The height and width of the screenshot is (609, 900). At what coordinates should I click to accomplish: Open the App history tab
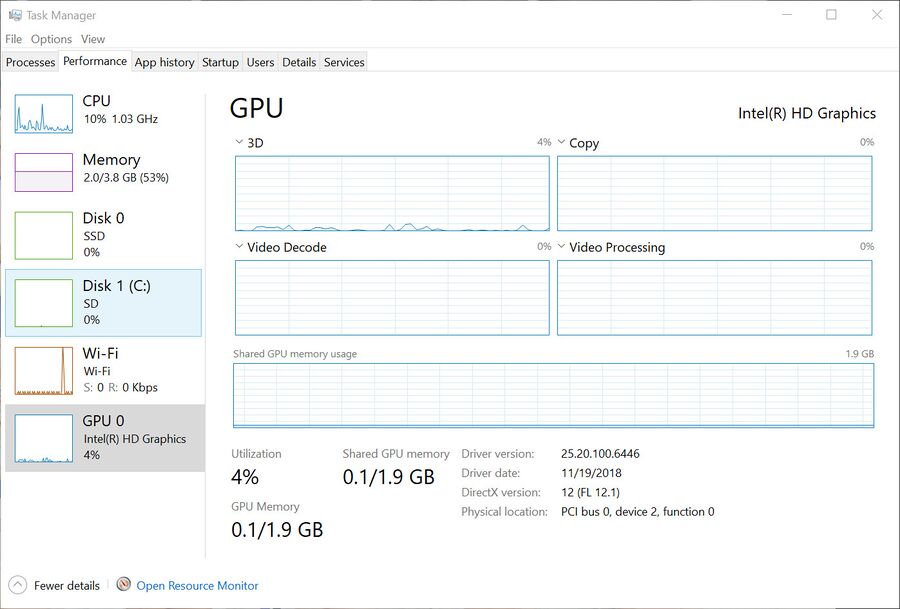pos(164,62)
